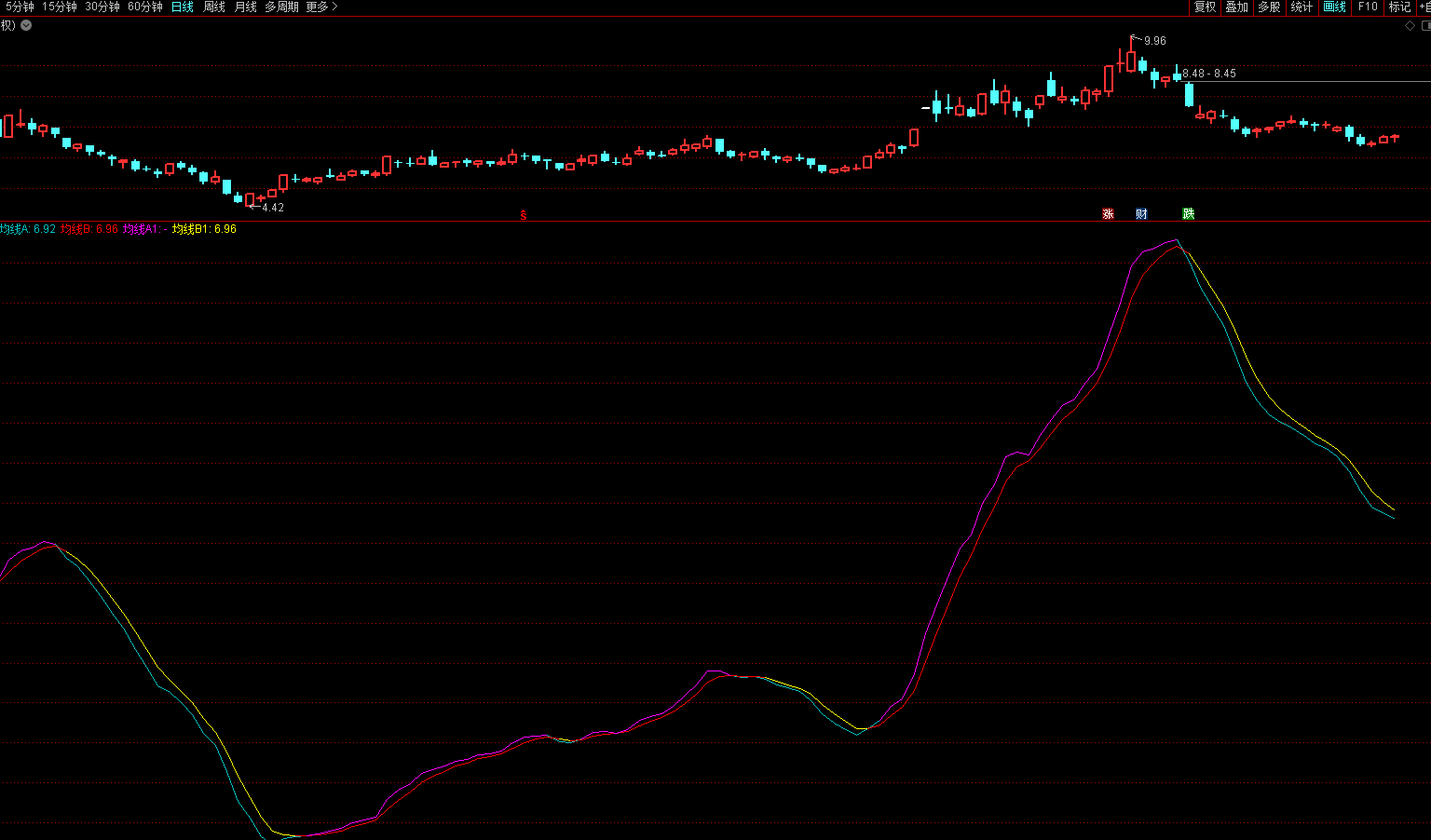Click the red 涨 event marker
This screenshot has width=1431, height=840.
pos(1108,214)
